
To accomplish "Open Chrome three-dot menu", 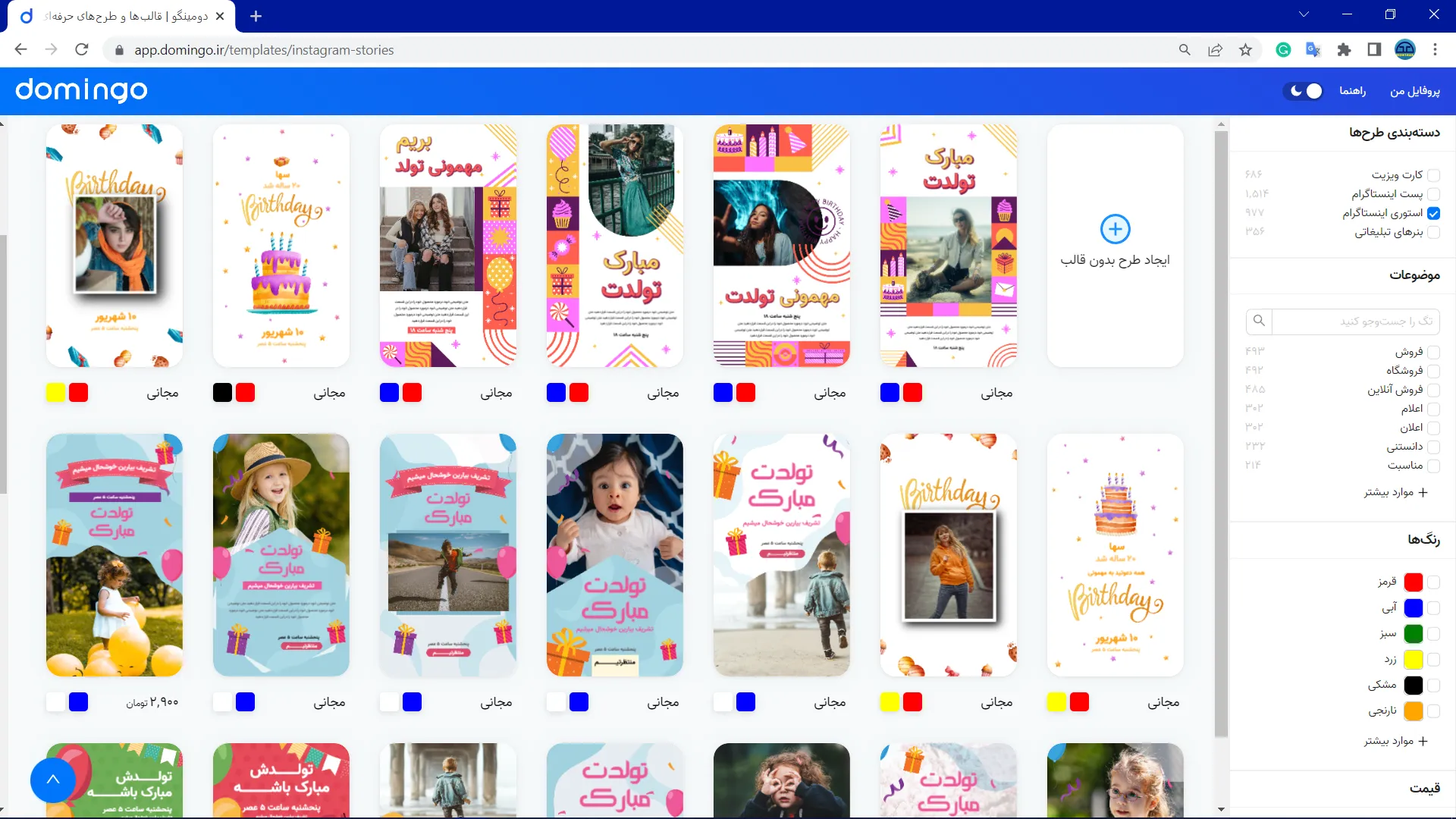I will [1435, 50].
